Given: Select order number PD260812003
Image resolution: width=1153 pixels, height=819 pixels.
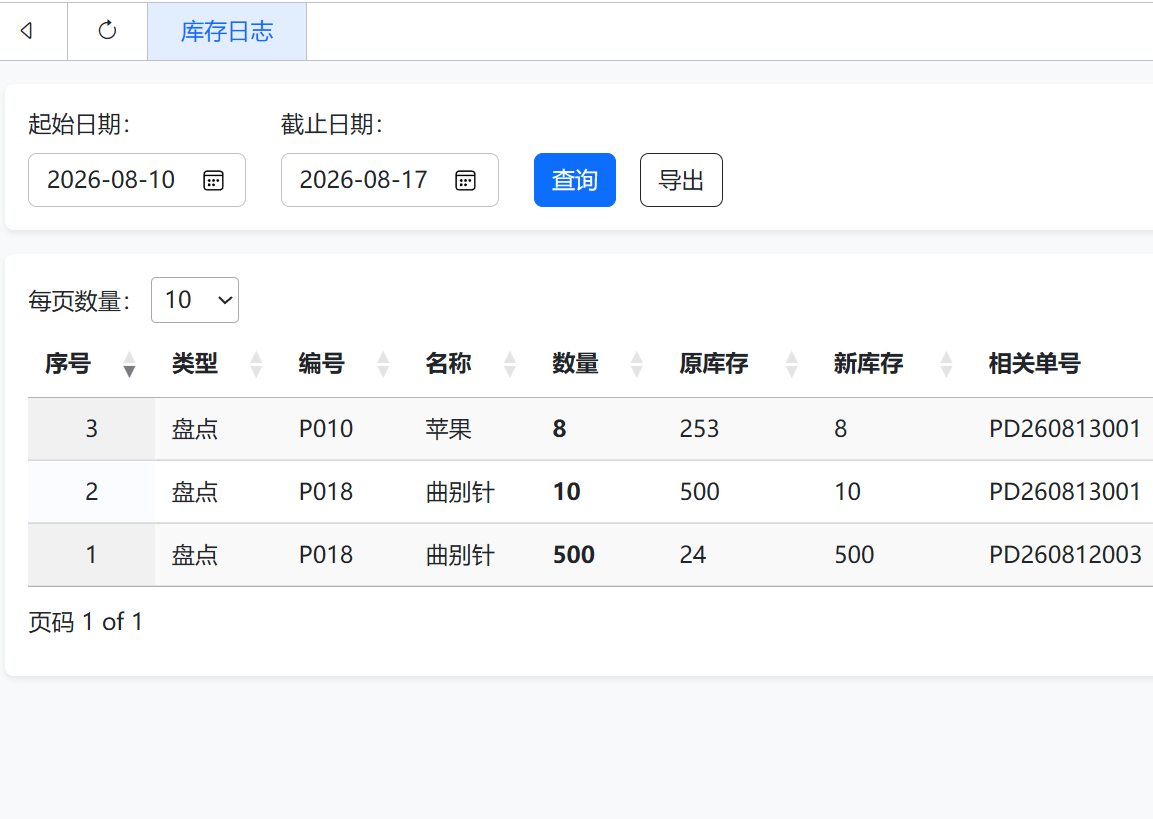Looking at the screenshot, I should point(1065,554).
